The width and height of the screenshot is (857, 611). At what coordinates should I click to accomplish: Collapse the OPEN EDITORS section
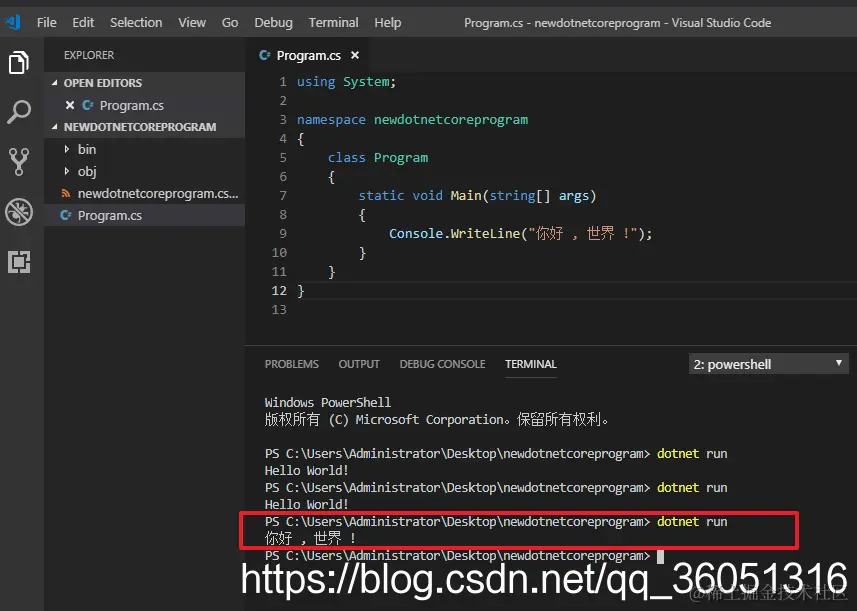(55, 83)
